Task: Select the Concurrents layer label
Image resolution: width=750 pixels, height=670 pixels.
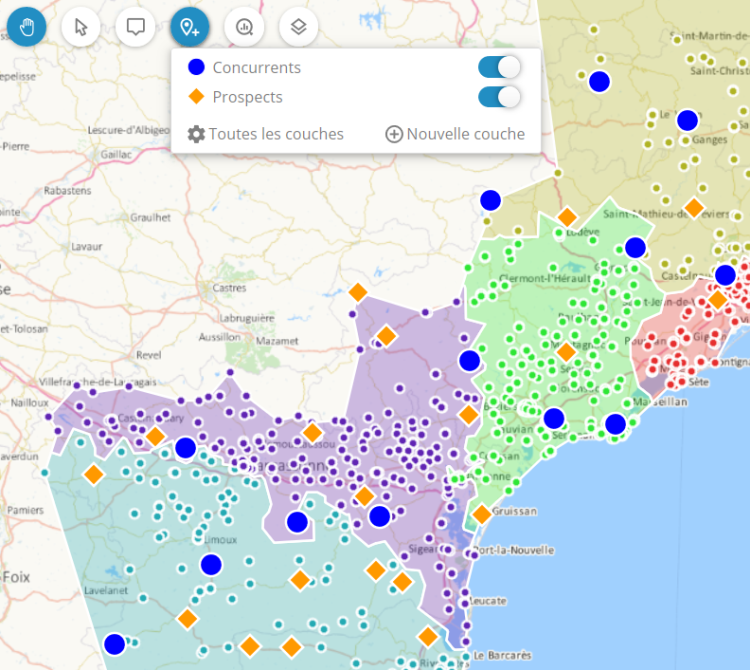Action: 256,68
